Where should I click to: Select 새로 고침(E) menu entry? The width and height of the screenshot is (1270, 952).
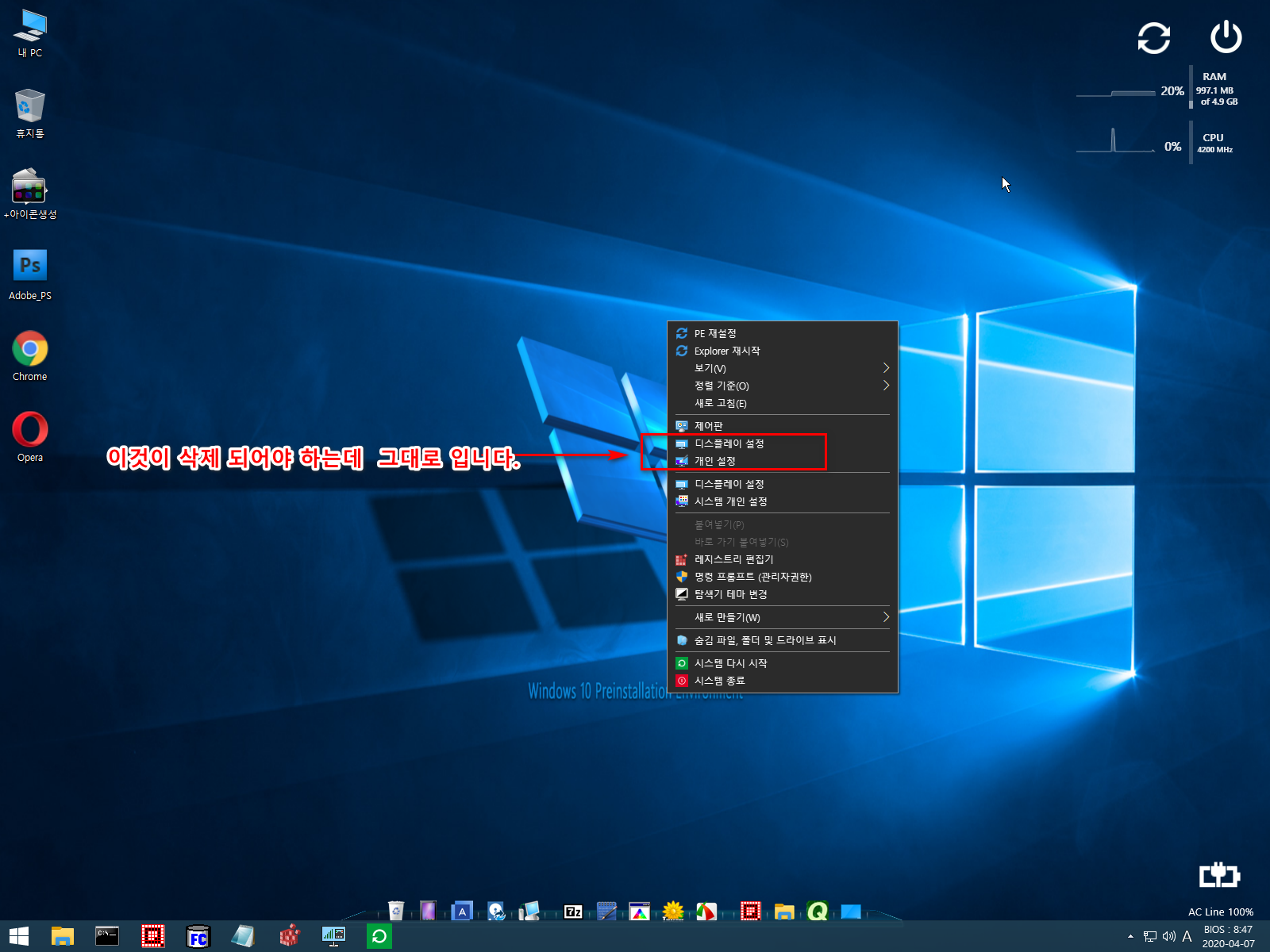783,403
